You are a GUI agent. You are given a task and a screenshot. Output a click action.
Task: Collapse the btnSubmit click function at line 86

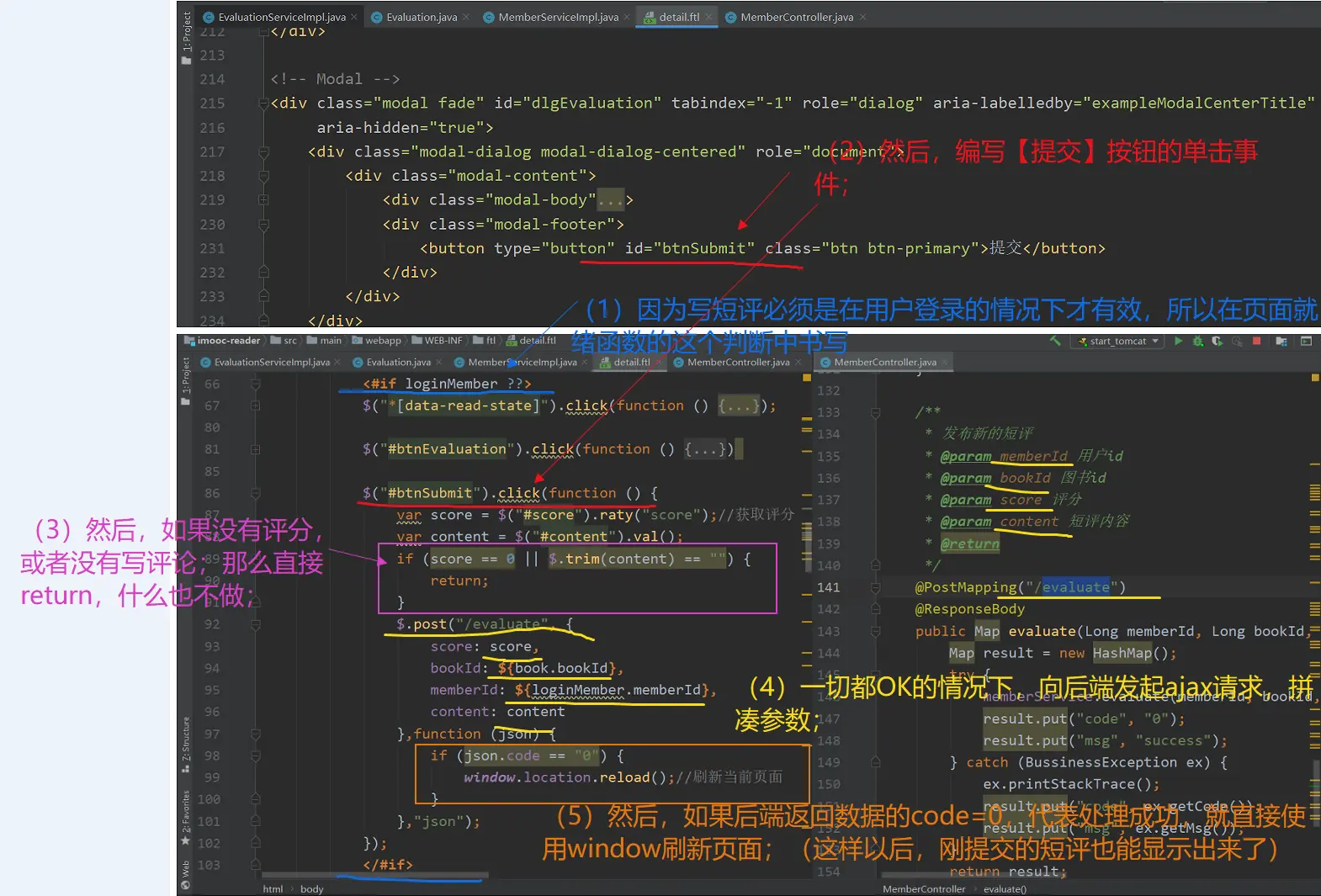pos(255,493)
